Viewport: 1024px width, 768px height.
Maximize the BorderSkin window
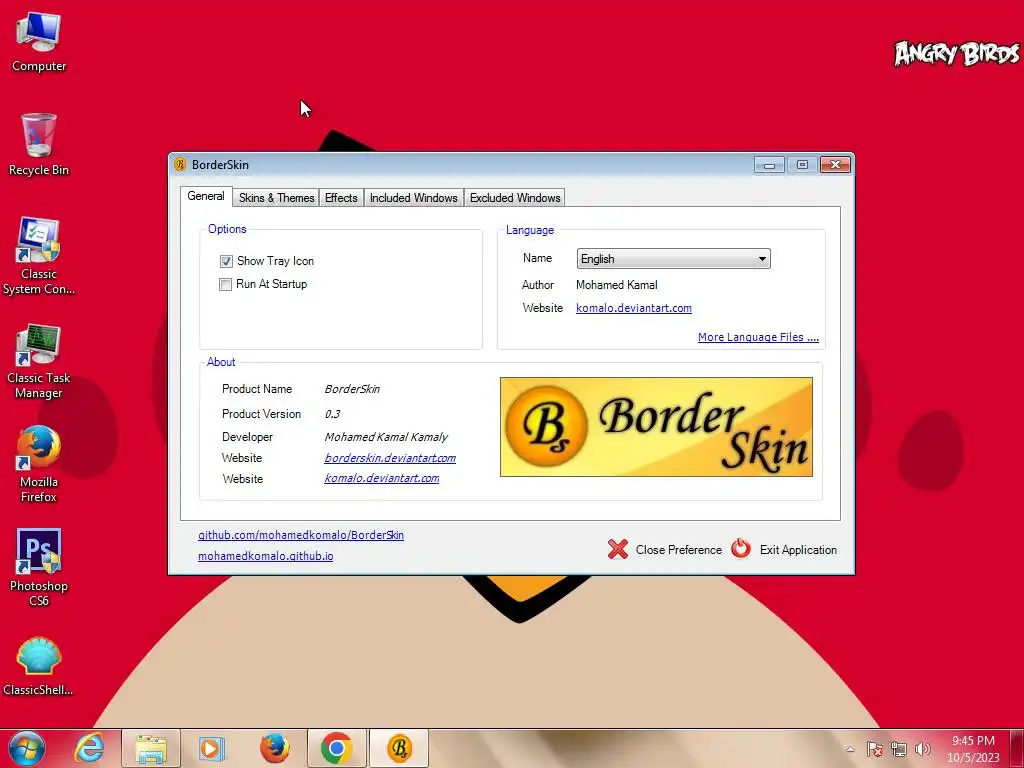click(802, 165)
